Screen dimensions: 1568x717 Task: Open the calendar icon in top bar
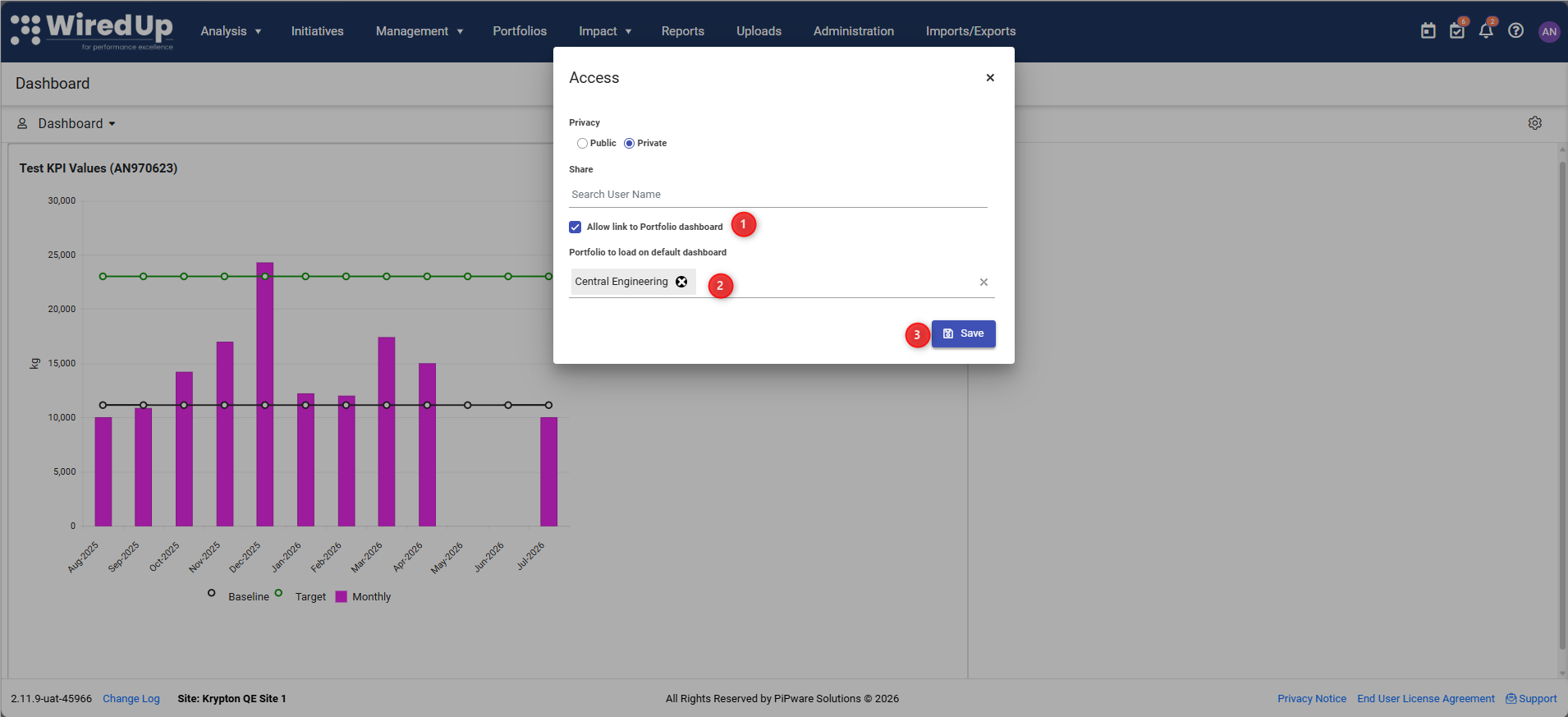pyautogui.click(x=1428, y=31)
